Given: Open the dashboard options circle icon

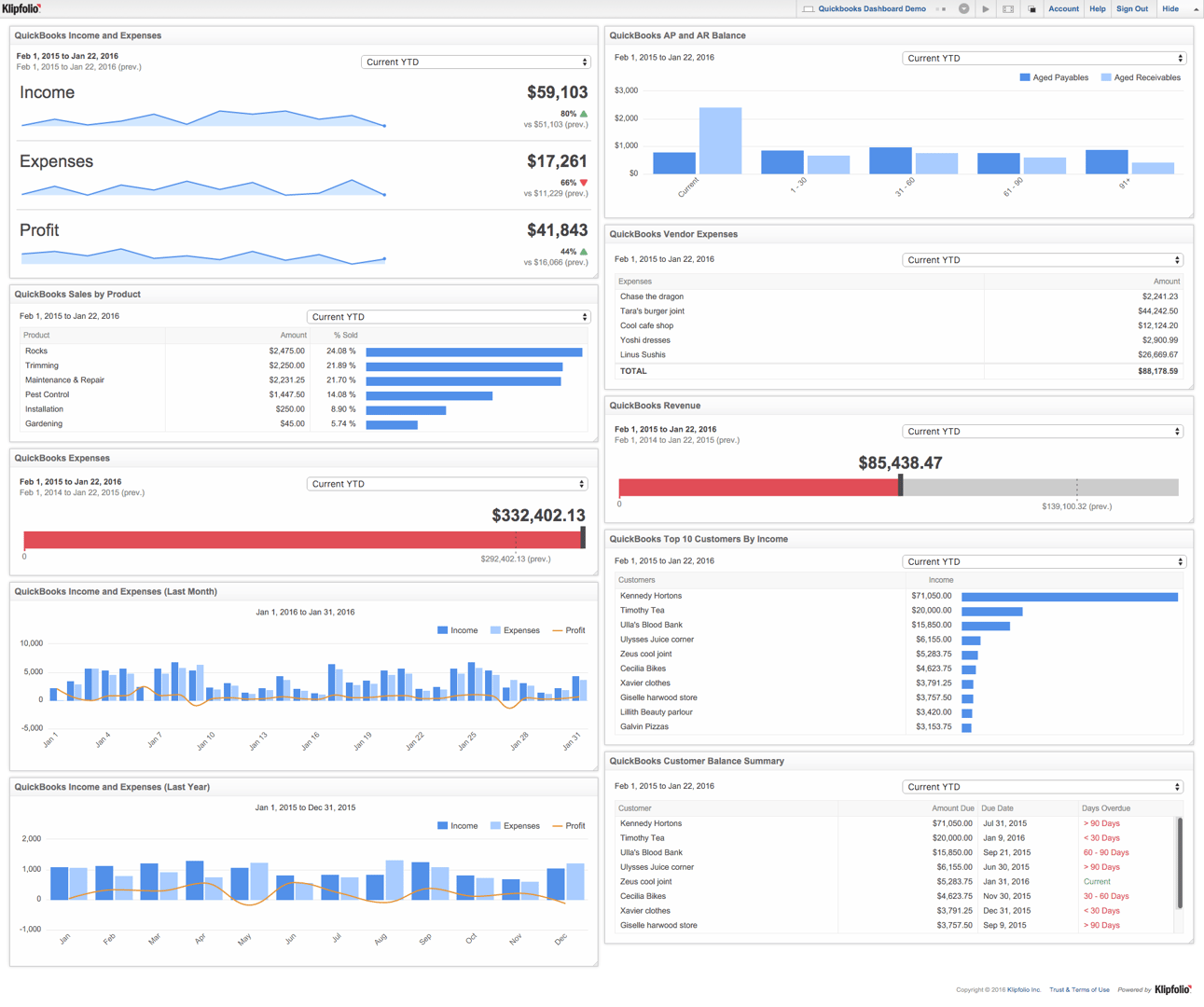Looking at the screenshot, I should [963, 8].
